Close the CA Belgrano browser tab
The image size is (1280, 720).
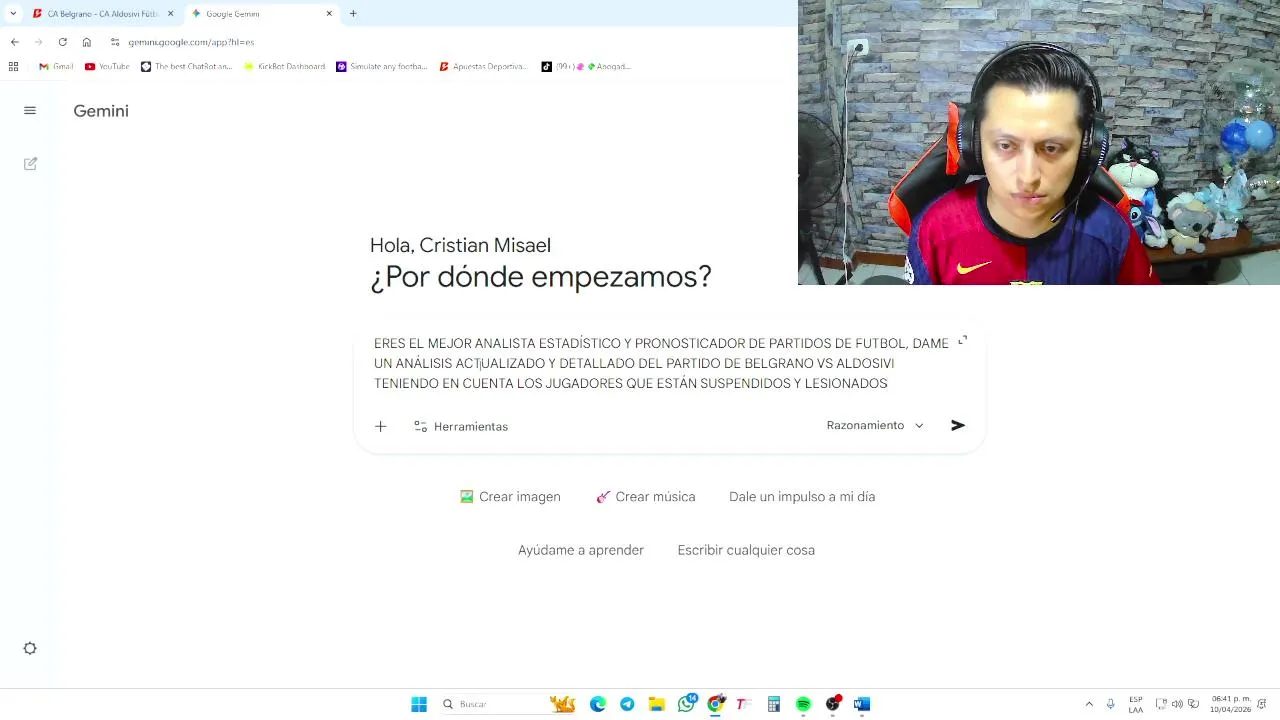(170, 14)
